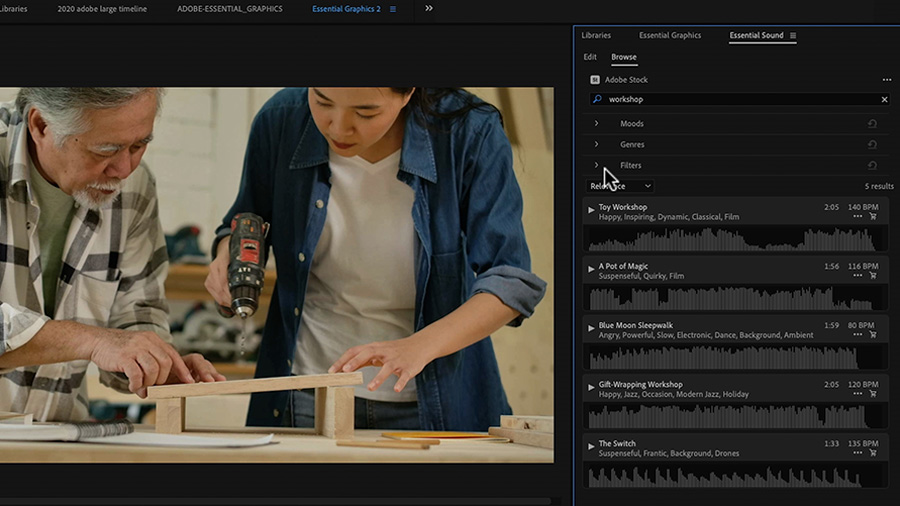This screenshot has width=900, height=506.
Task: Reset the Moods filter
Action: (872, 124)
